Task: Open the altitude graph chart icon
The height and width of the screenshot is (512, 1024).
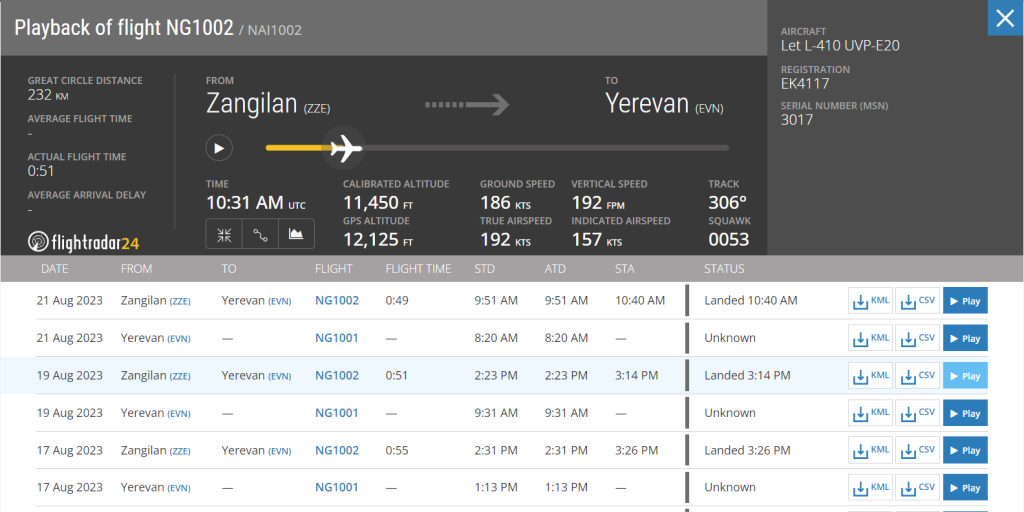Action: click(x=296, y=234)
